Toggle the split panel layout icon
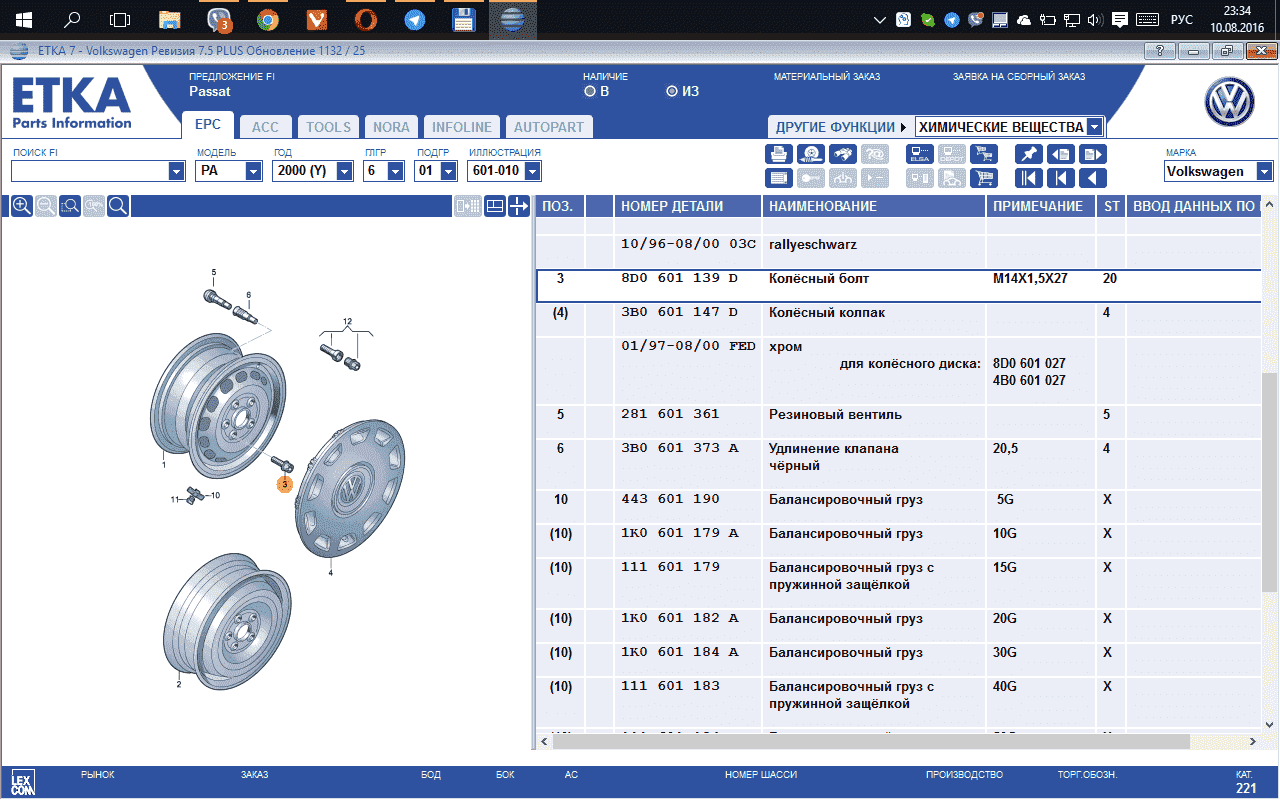Image resolution: width=1280 pixels, height=800 pixels. coord(494,206)
